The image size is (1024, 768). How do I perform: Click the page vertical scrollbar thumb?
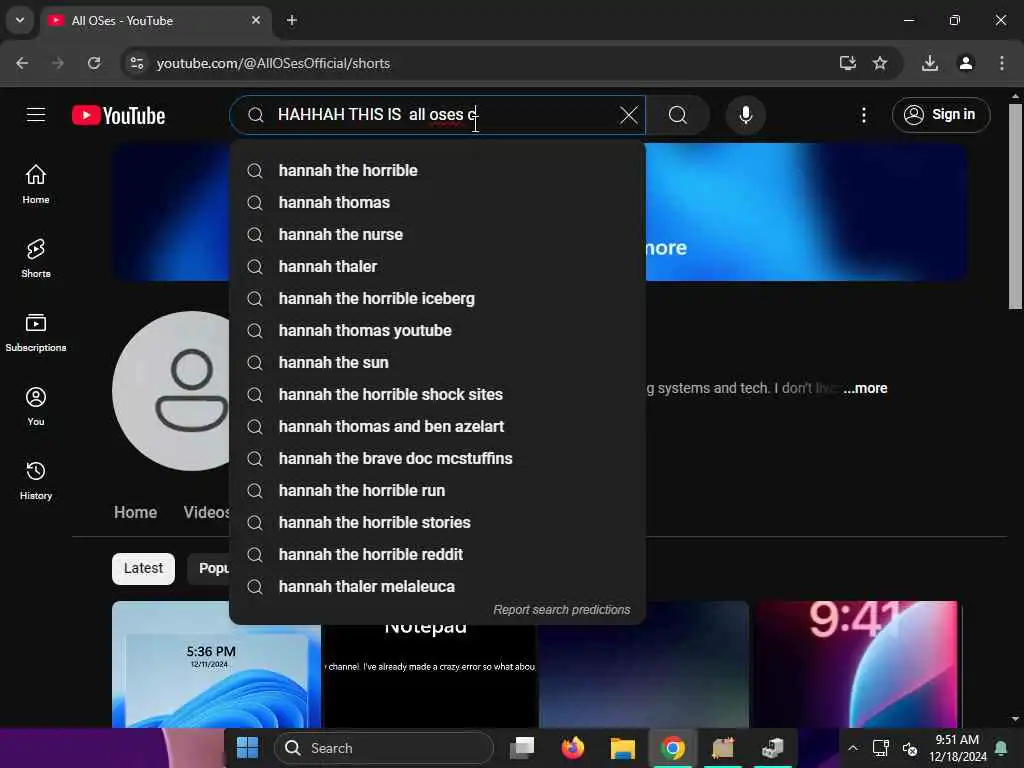[1015, 206]
